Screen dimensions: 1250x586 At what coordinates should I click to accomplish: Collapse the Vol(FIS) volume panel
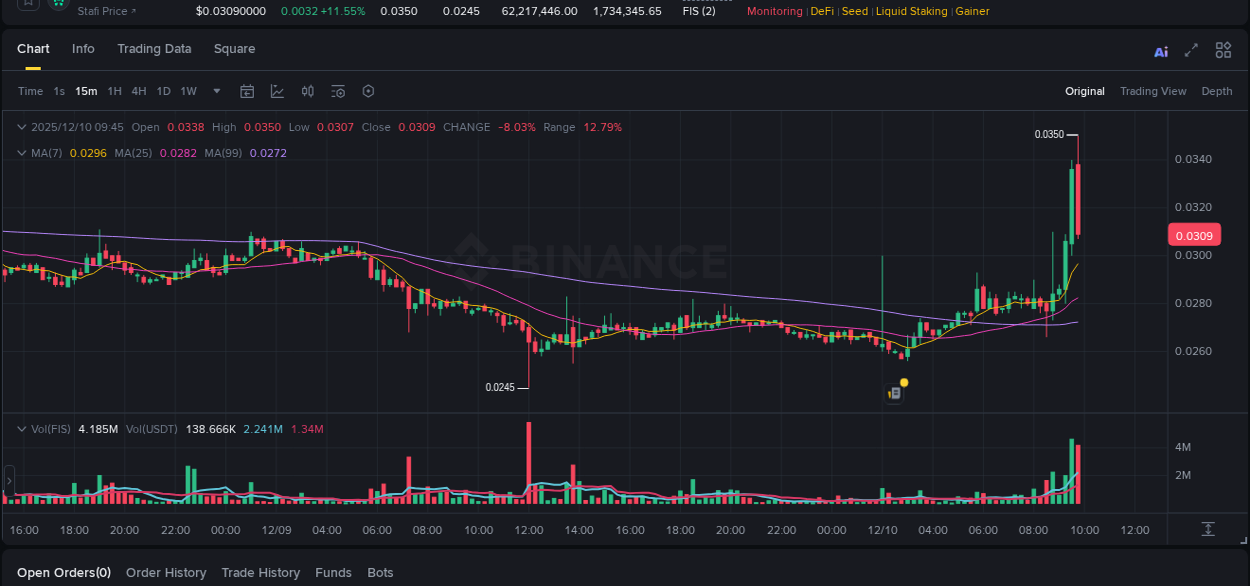(21, 428)
